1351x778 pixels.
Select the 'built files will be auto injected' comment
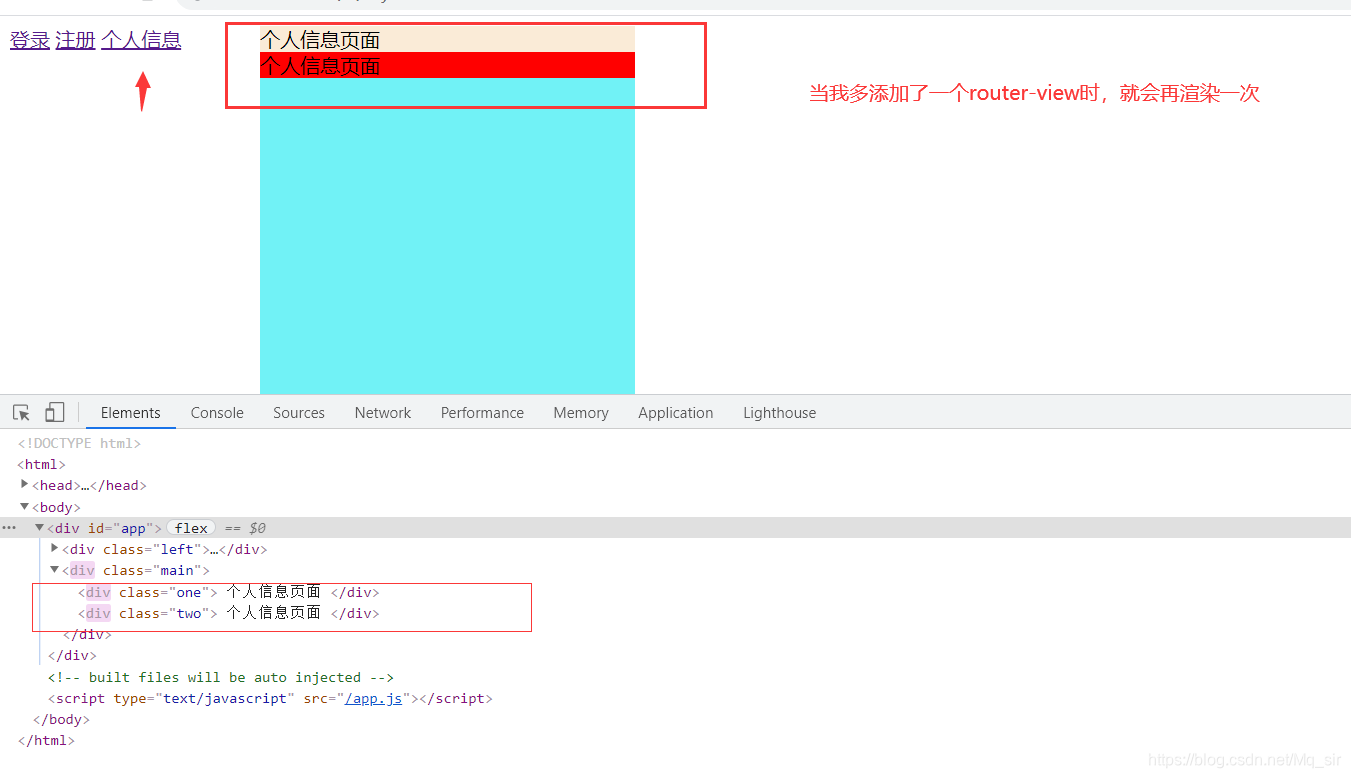(x=221, y=677)
